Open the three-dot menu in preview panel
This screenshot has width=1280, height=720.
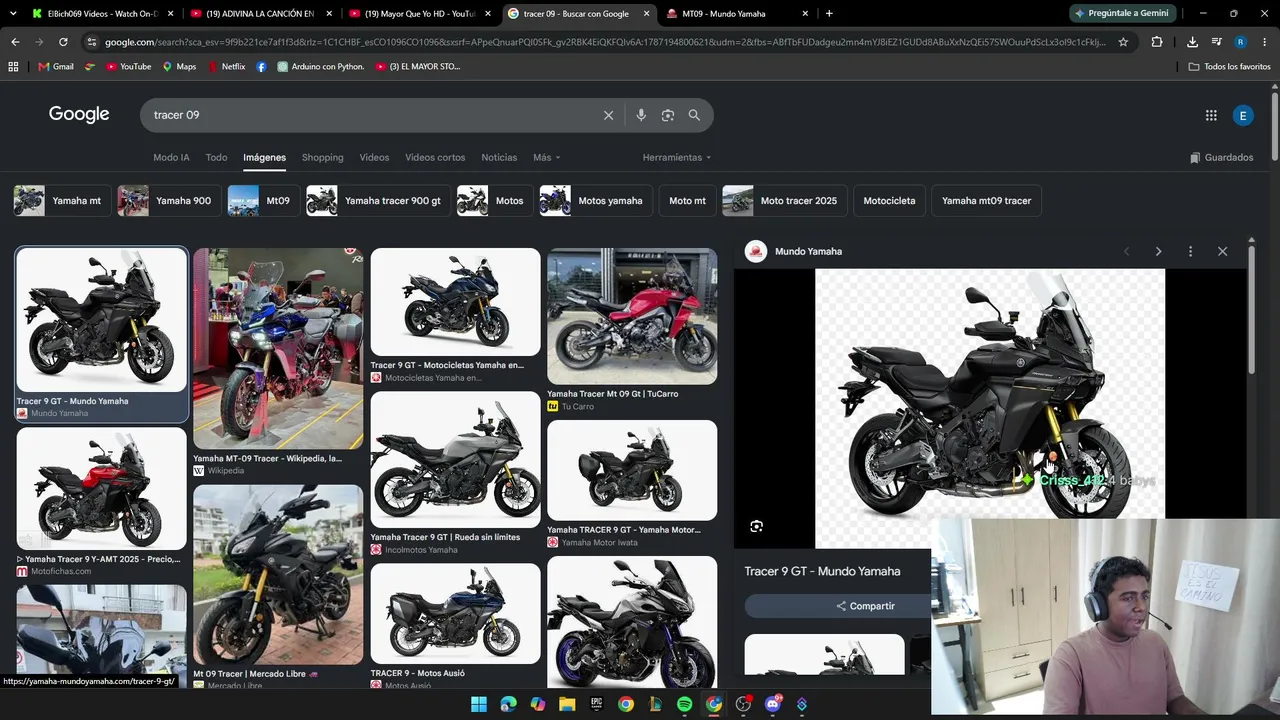[1190, 251]
